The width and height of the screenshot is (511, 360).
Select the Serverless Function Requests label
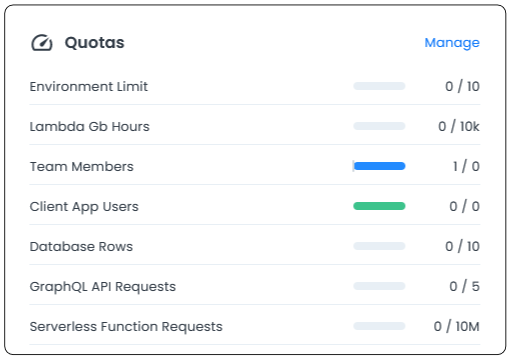point(126,327)
